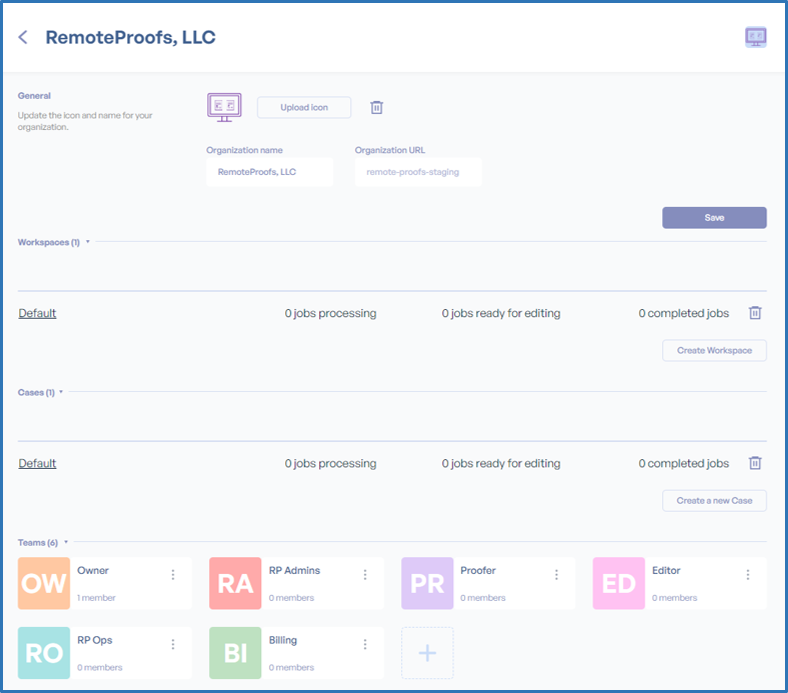Select the RA RP Admins team avatar
This screenshot has height=693, width=788.
coord(235,583)
